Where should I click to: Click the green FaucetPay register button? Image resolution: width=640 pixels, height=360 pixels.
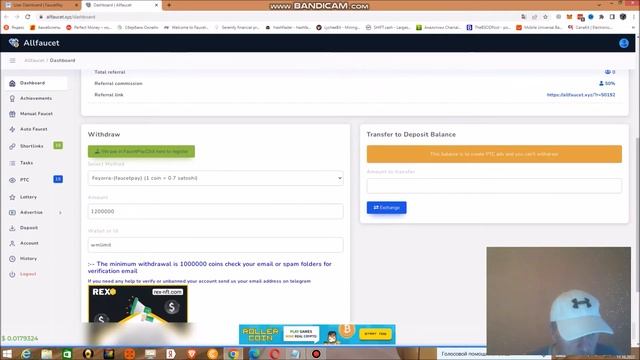click(141, 151)
